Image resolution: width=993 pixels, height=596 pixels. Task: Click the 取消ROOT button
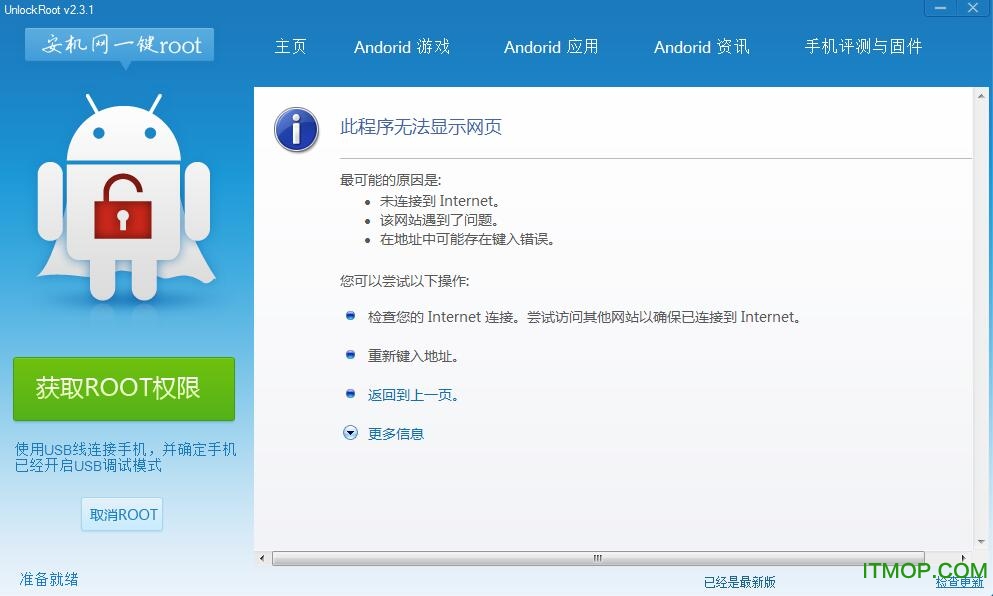click(123, 515)
